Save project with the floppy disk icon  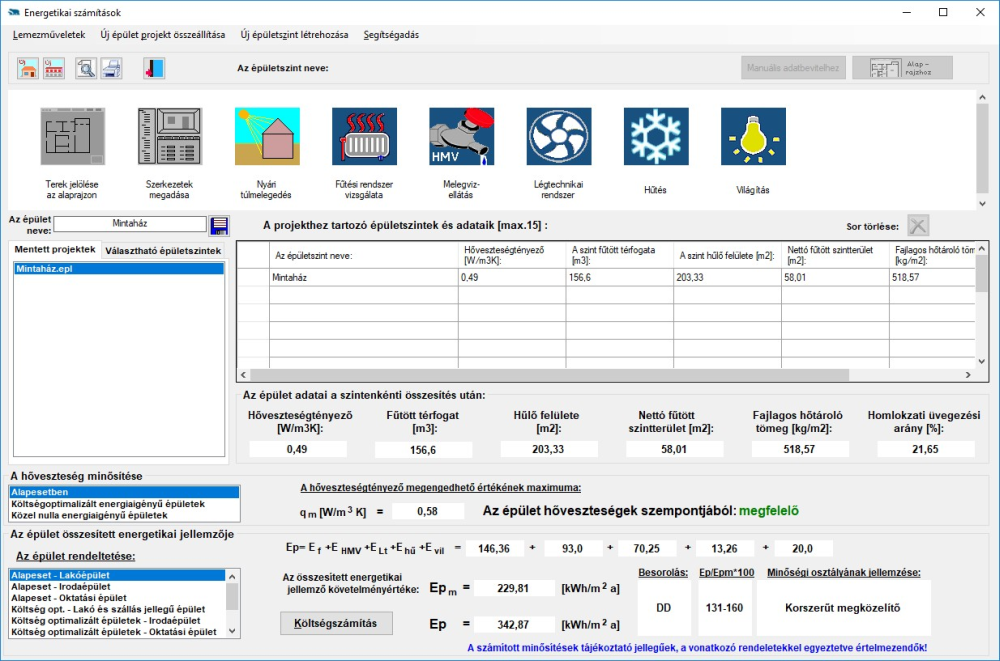[x=220, y=225]
